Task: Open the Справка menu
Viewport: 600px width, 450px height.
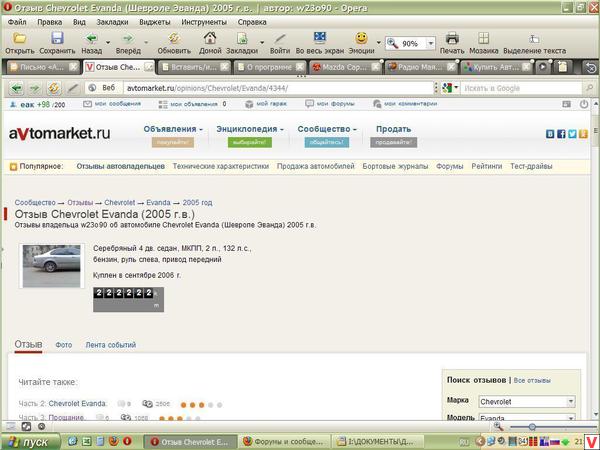Action: [252, 22]
